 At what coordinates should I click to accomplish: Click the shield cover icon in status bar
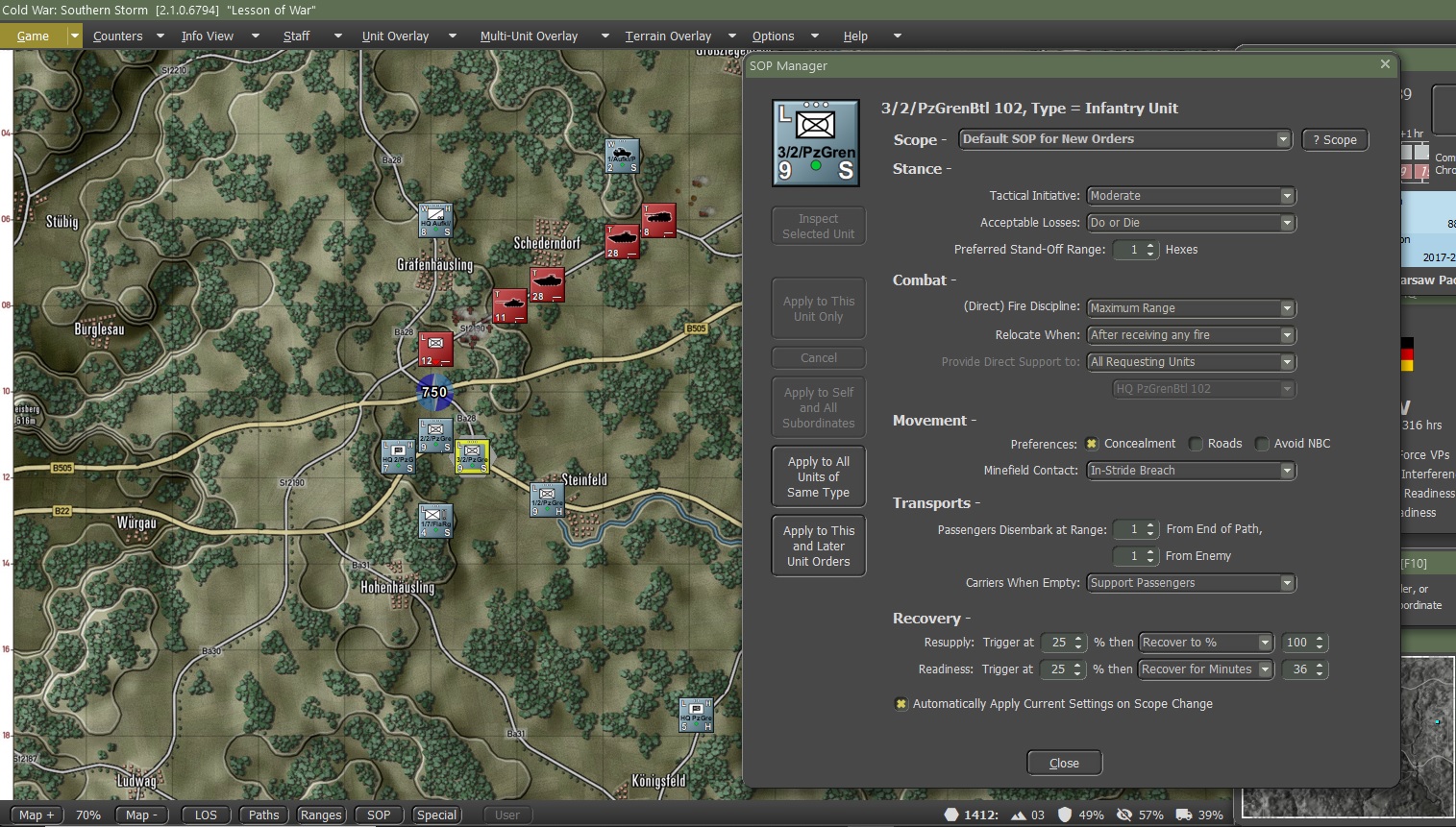click(1064, 815)
